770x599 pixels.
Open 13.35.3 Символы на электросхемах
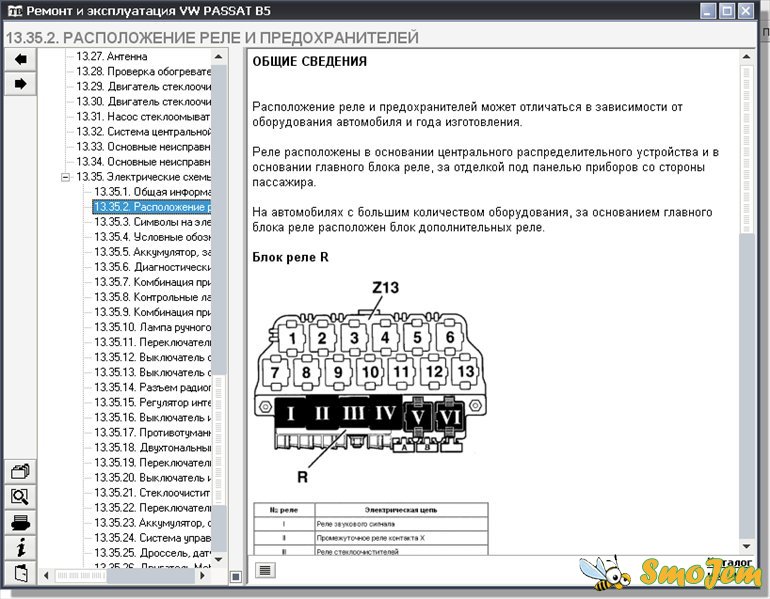pyautogui.click(x=152, y=222)
